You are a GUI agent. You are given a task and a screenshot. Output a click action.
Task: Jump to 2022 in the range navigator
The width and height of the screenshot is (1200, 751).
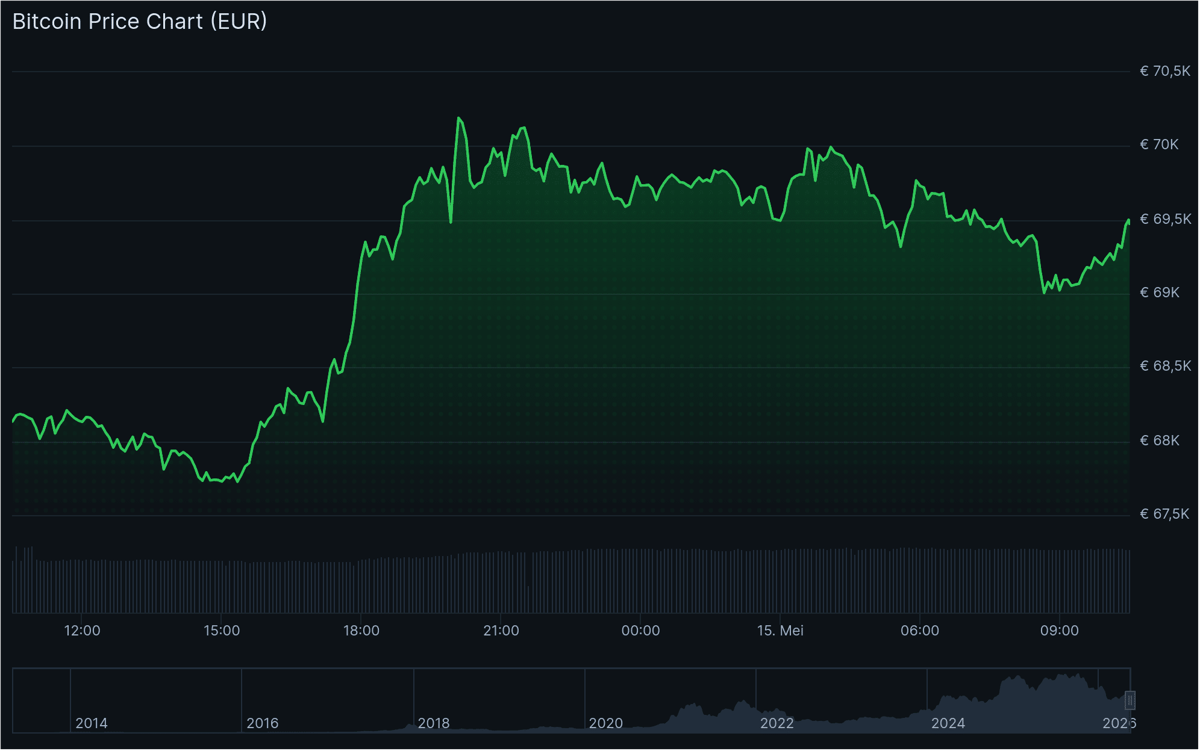[777, 723]
